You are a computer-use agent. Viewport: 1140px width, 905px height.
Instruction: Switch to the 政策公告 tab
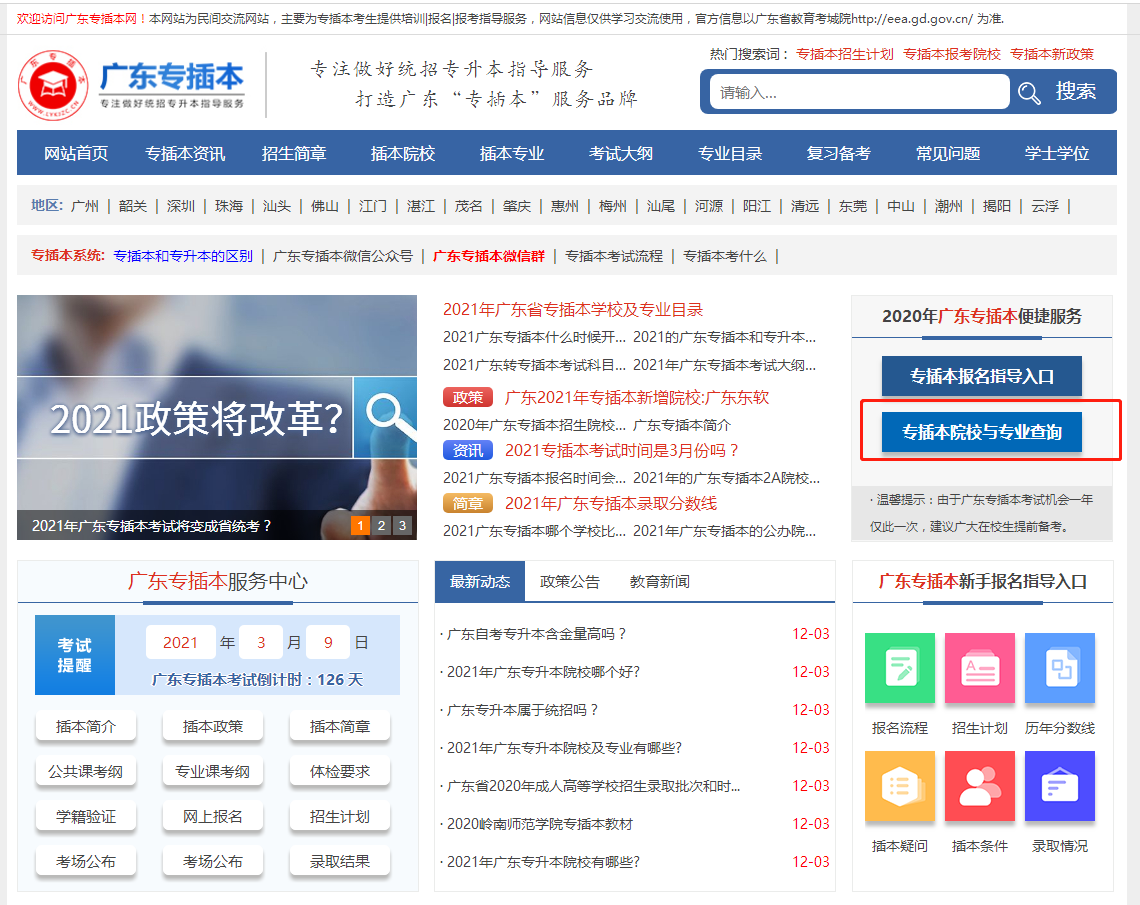(570, 581)
